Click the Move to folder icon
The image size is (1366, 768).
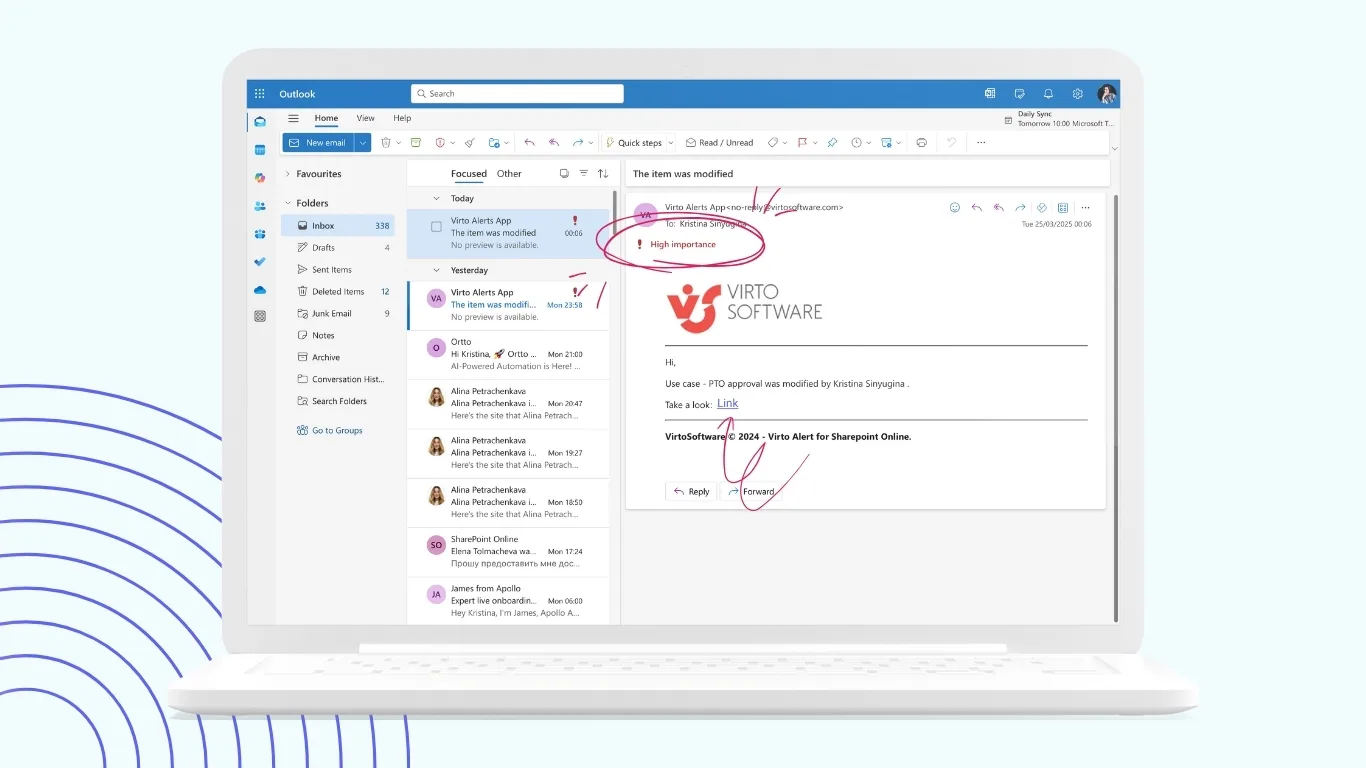tap(496, 142)
